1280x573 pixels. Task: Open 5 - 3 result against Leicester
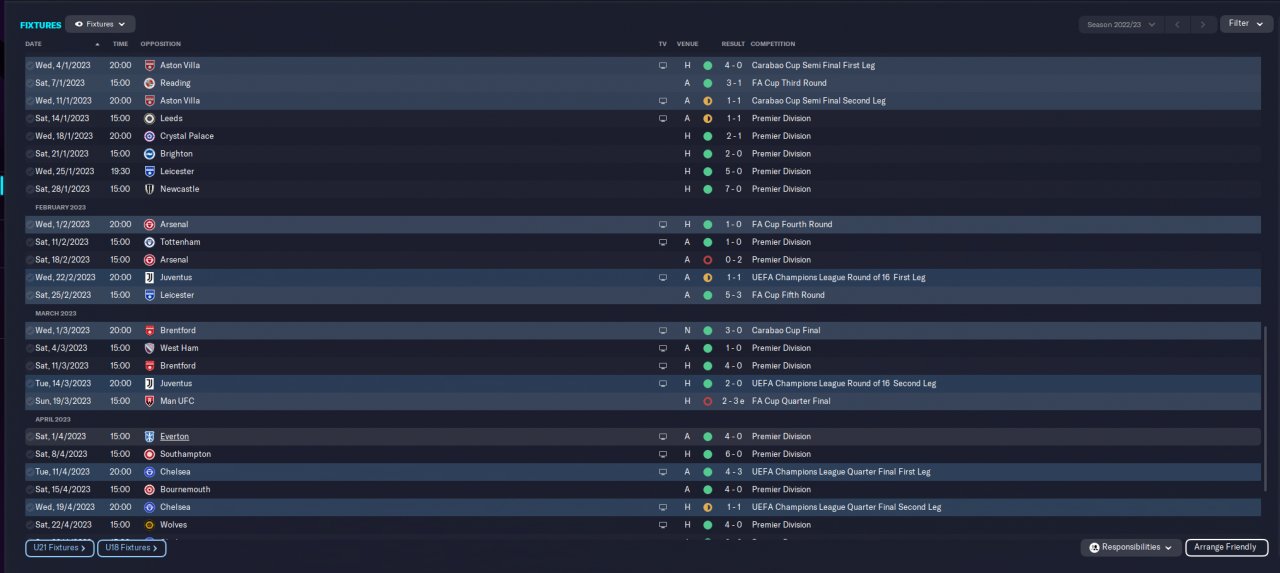733,295
